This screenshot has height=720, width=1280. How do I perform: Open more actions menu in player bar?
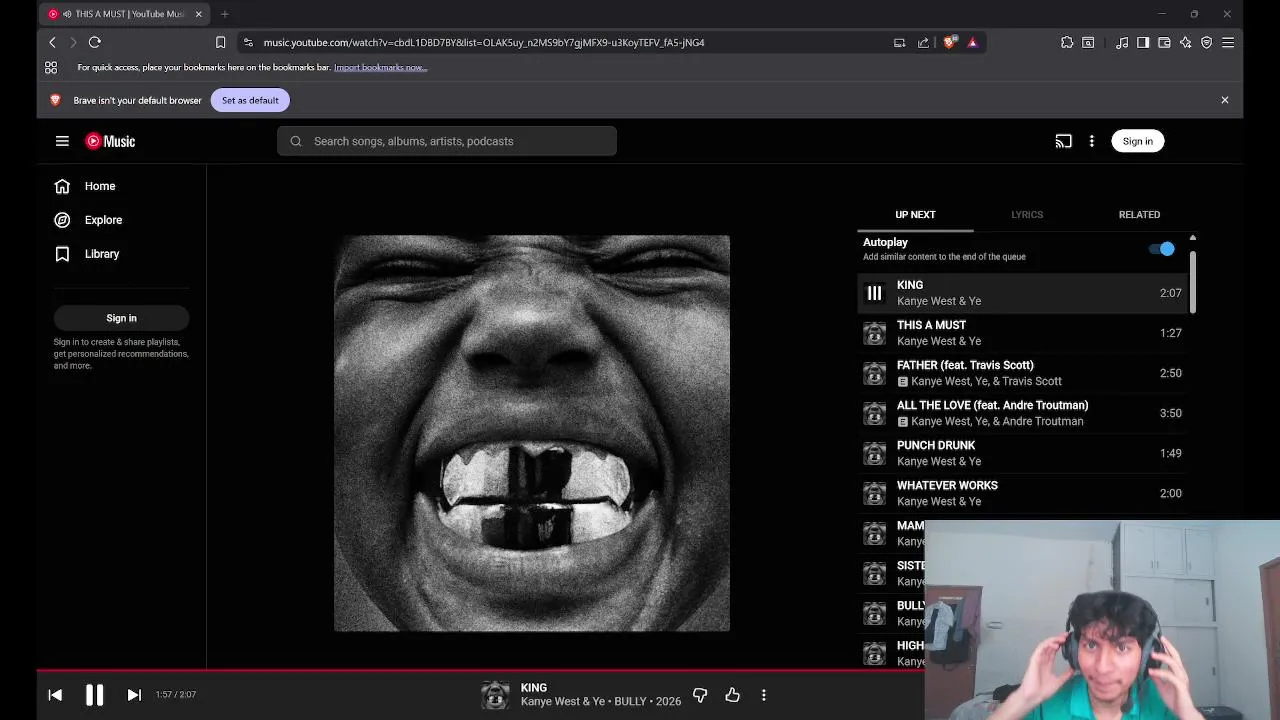(x=764, y=695)
